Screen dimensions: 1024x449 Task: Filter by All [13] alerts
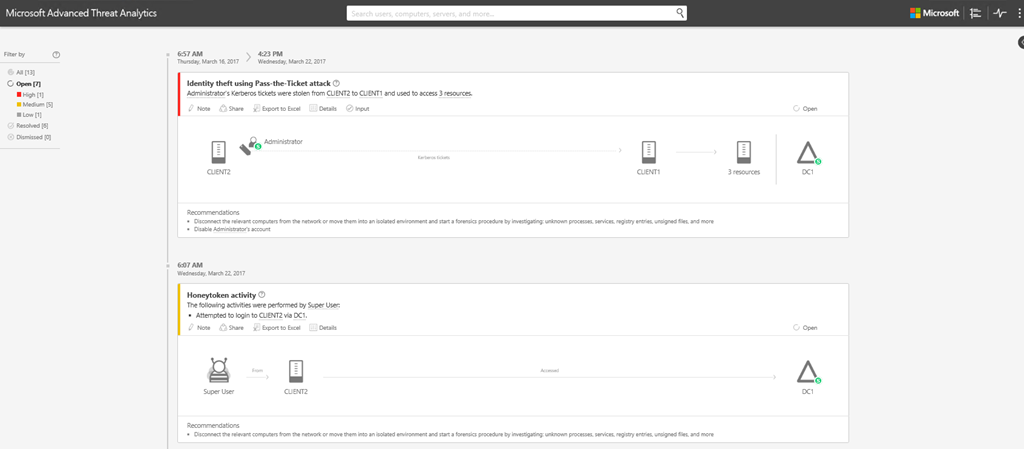pos(22,72)
